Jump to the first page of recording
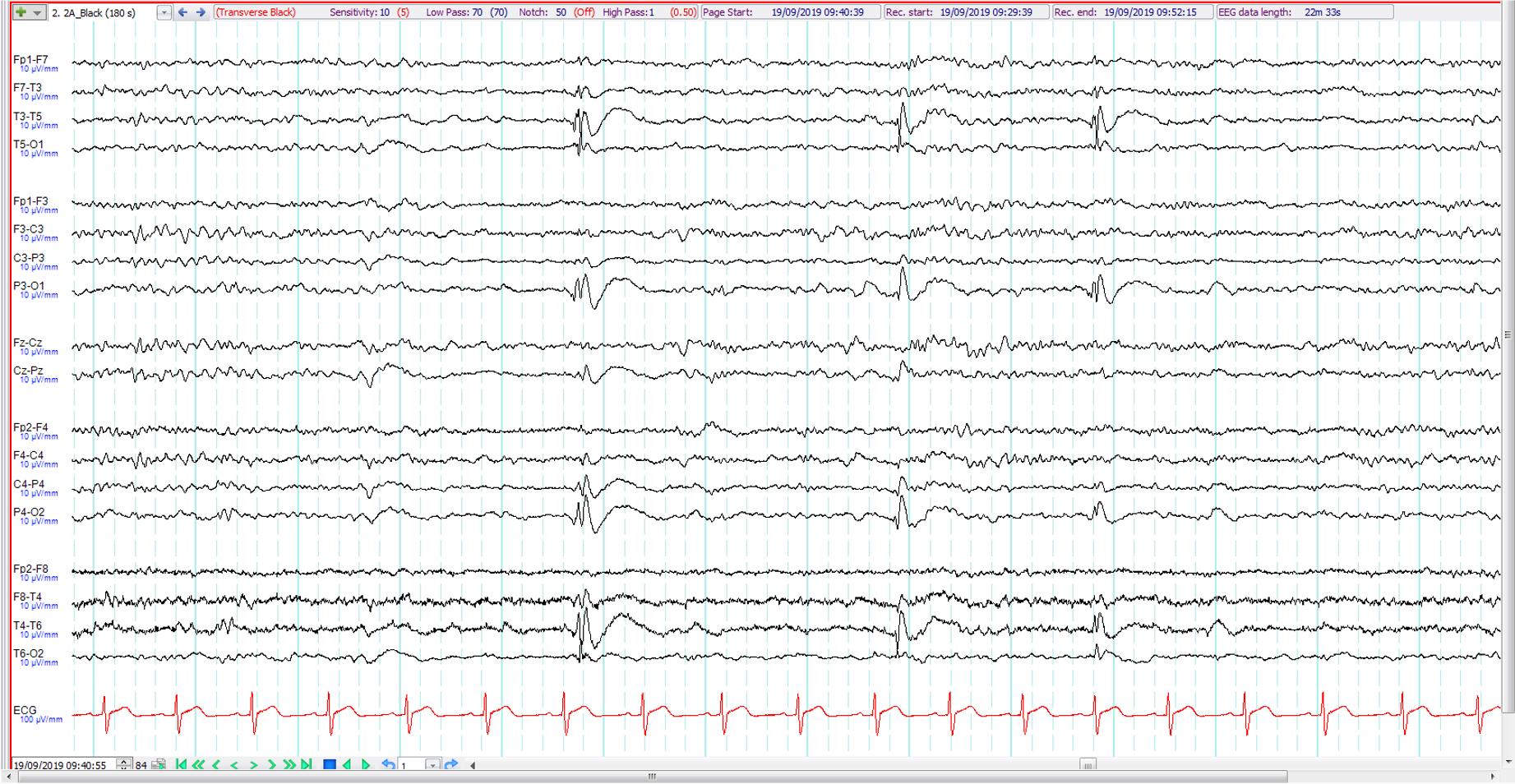Image resolution: width=1515 pixels, height=784 pixels. pos(181,764)
